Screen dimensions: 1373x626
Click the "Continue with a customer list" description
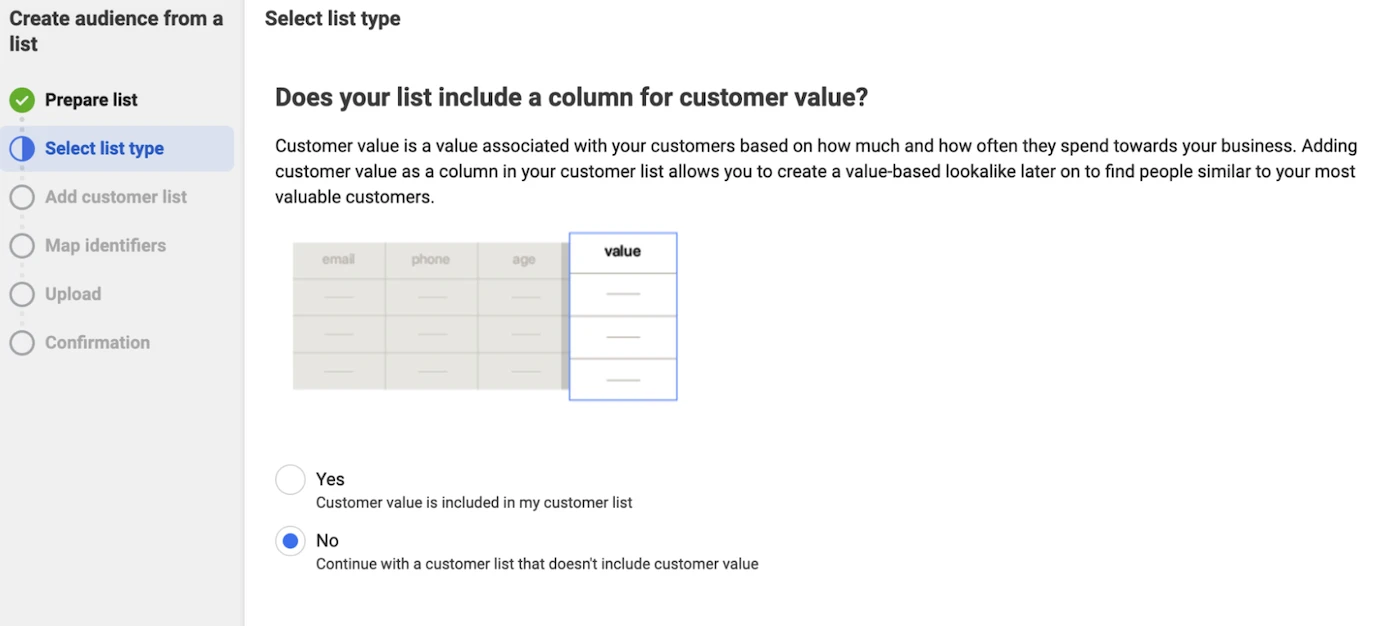coord(537,564)
